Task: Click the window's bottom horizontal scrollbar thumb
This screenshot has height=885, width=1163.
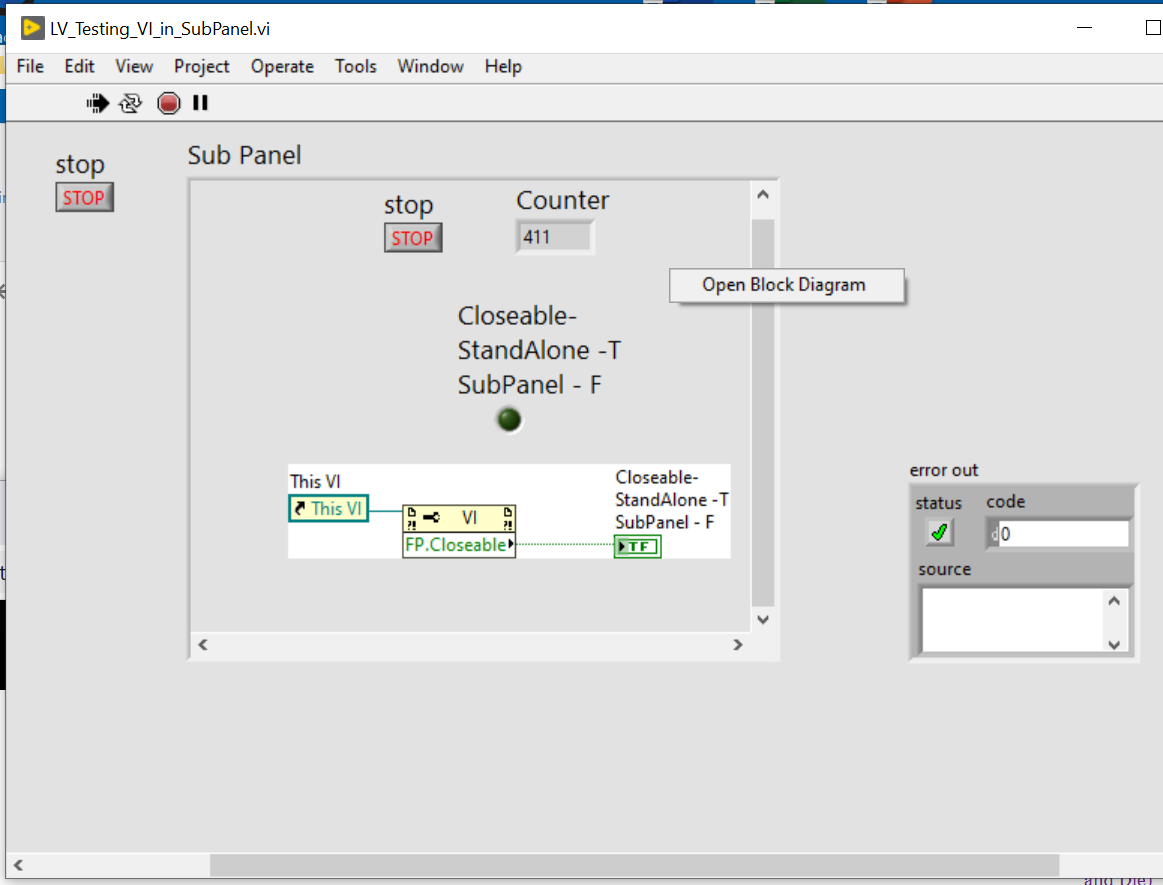Action: tap(633, 864)
